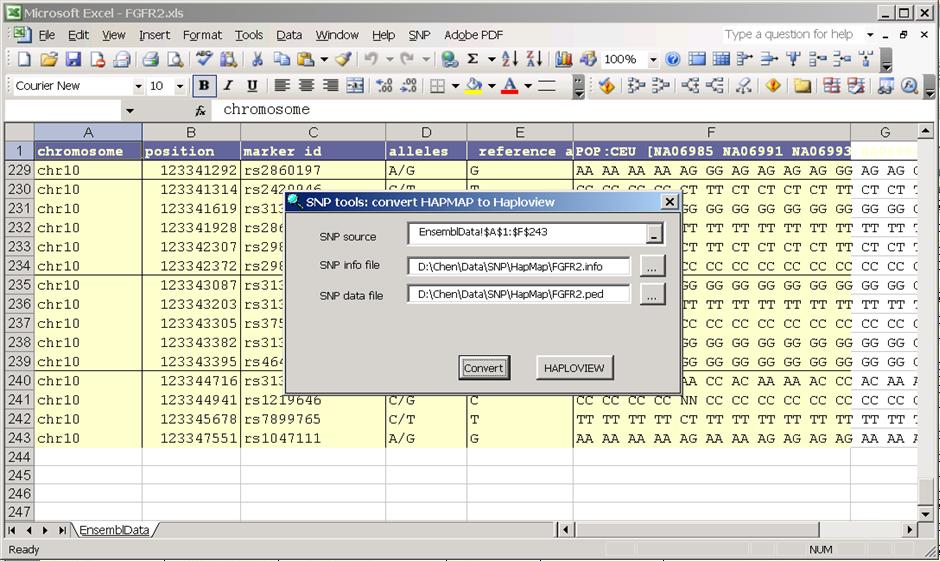Open the Adobe PDF menu

click(473, 35)
